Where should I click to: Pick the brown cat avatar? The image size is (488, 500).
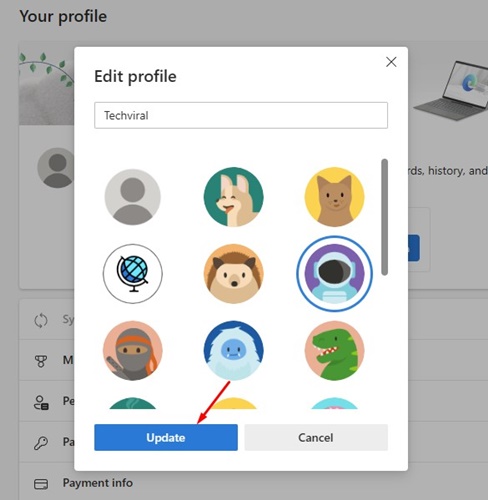(335, 197)
